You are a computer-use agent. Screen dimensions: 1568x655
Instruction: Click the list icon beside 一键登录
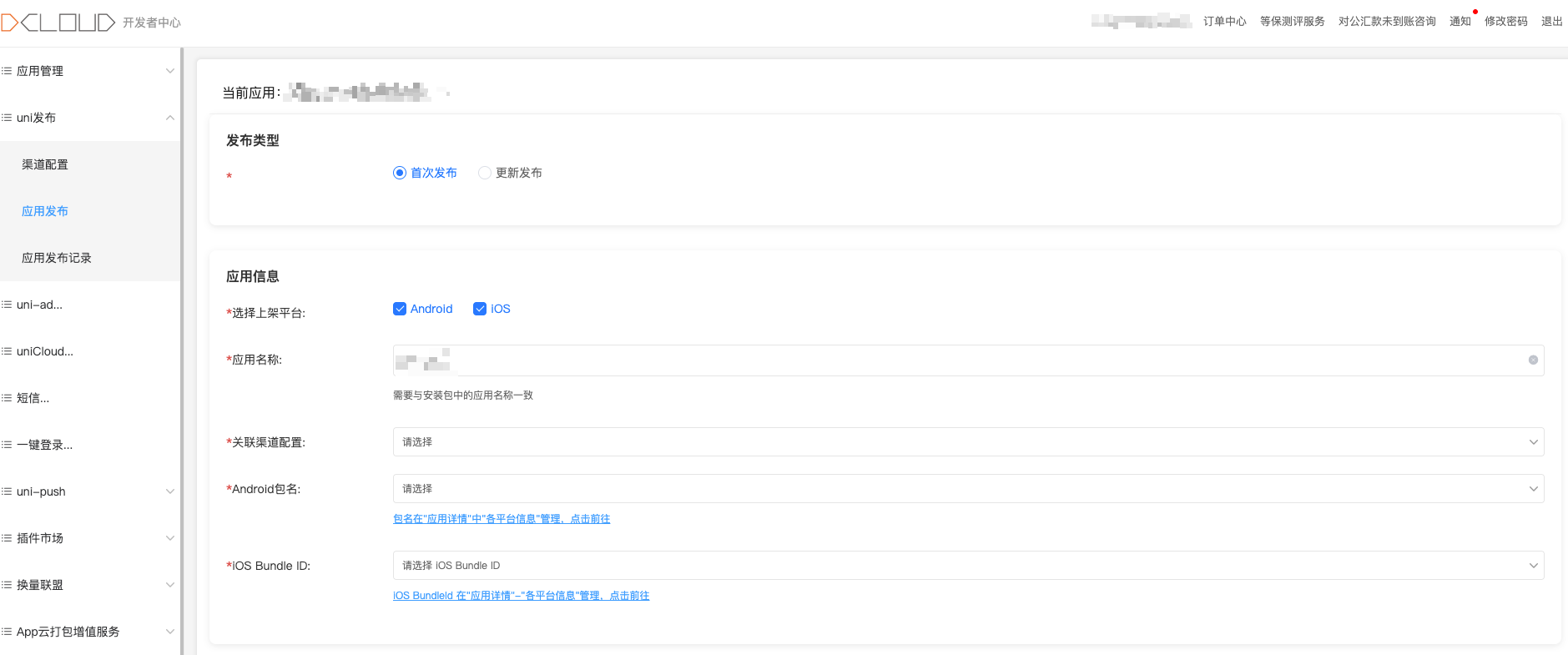pyautogui.click(x=7, y=445)
